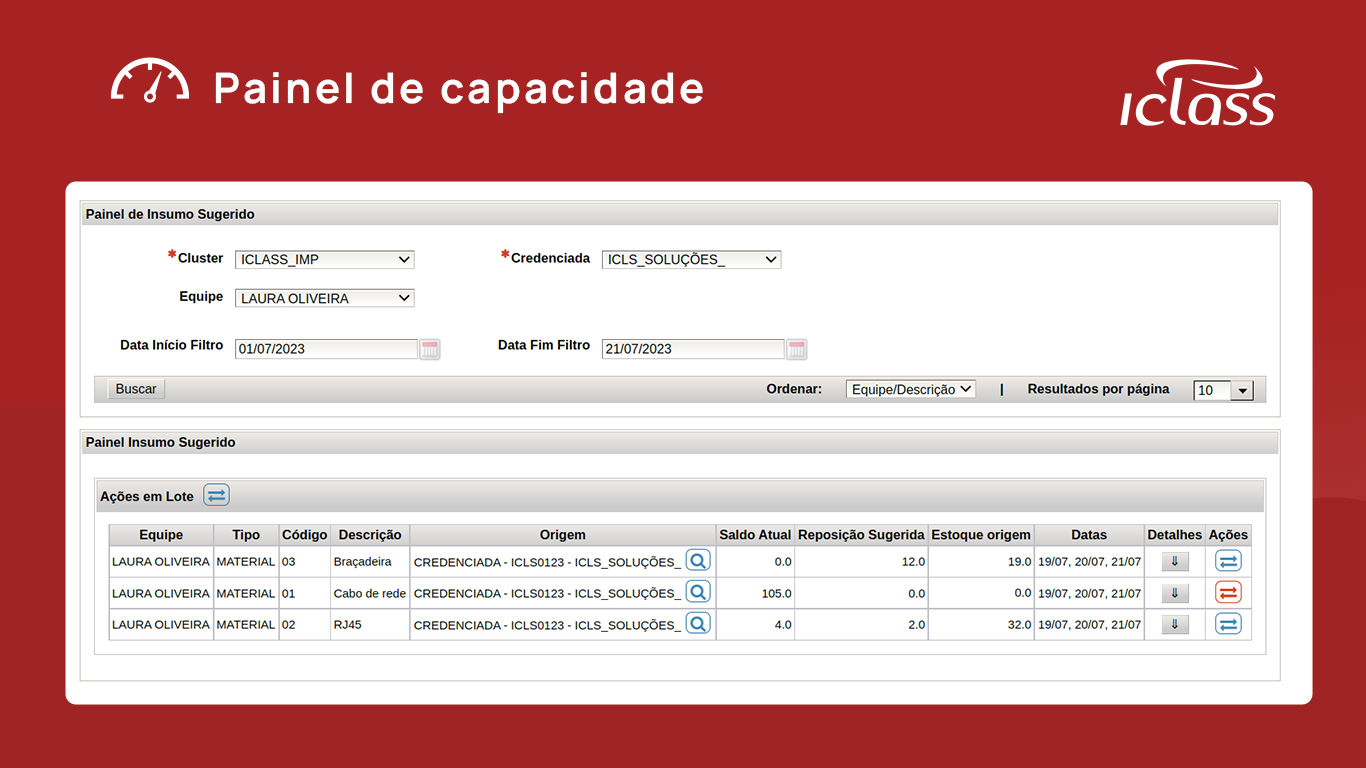Click the red transfer icon in Cabo de rede Ações
The width and height of the screenshot is (1366, 768).
click(1228, 592)
